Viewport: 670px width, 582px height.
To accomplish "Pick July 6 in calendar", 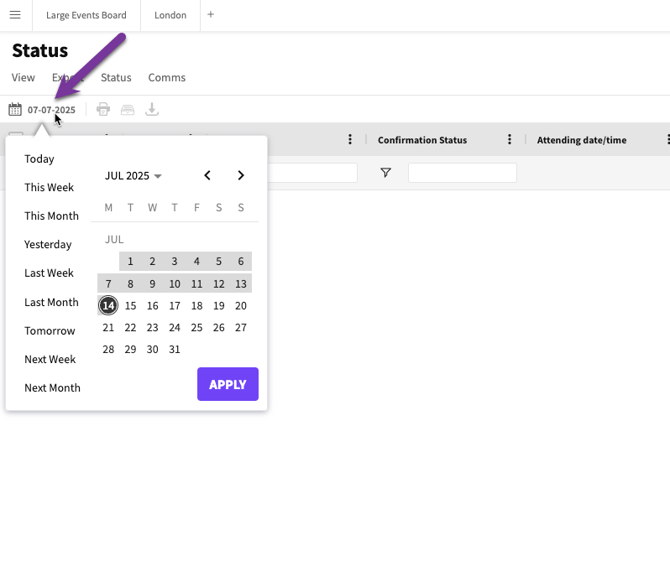I will (241, 261).
